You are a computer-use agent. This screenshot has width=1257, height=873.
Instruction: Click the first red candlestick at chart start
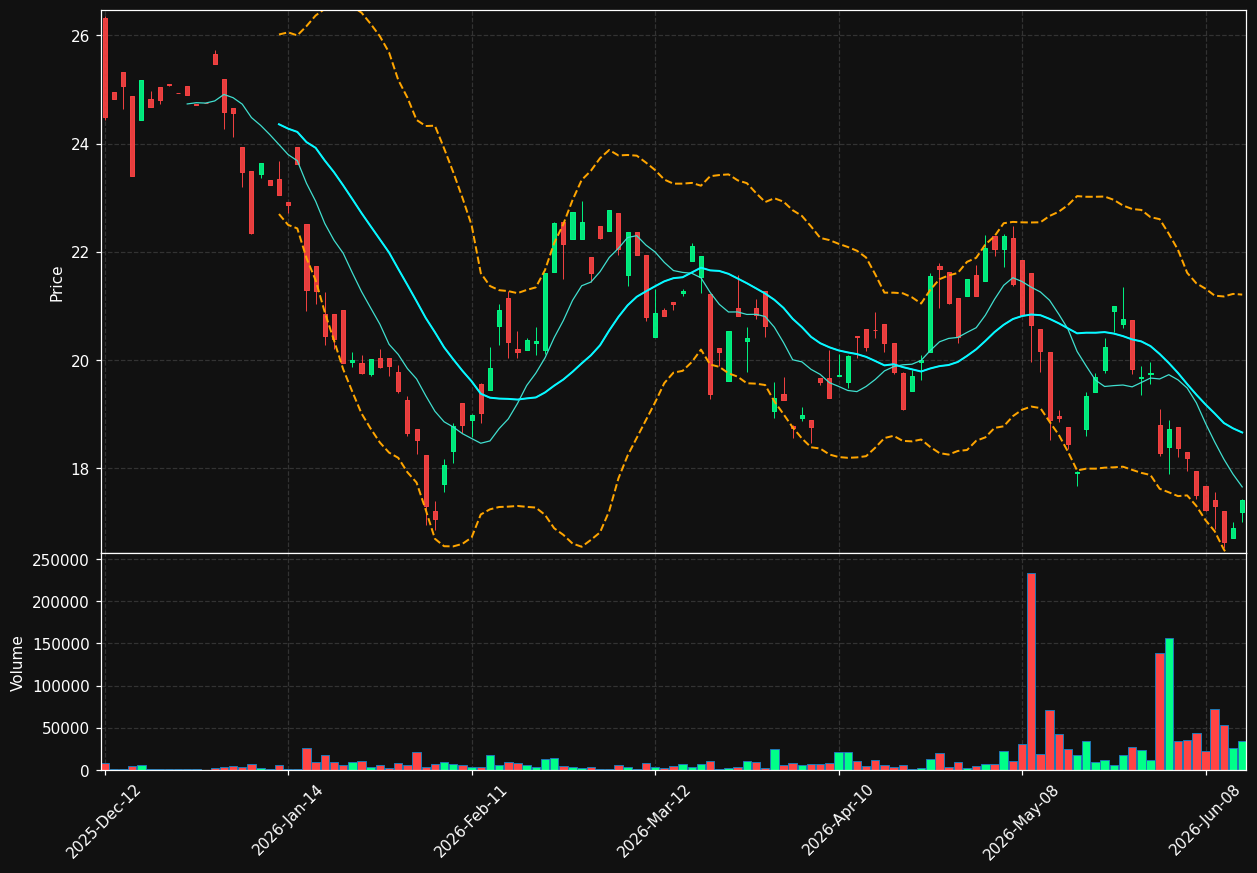(x=105, y=68)
